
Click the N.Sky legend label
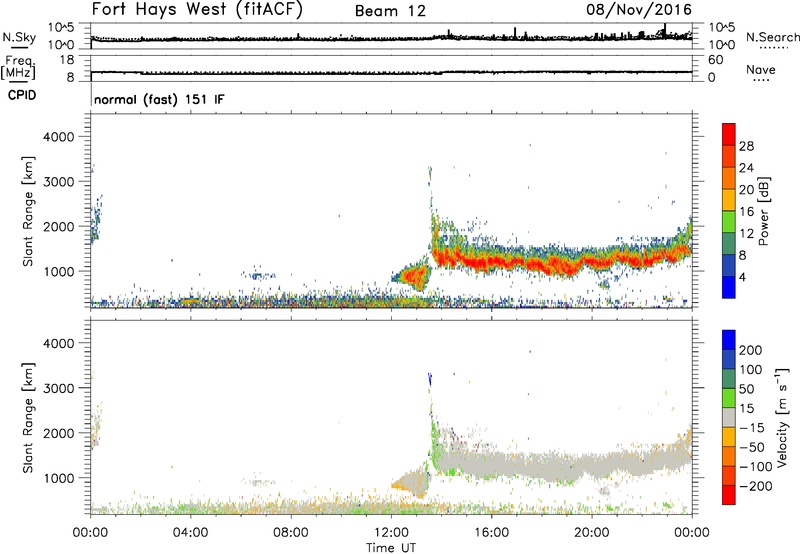click(19, 37)
